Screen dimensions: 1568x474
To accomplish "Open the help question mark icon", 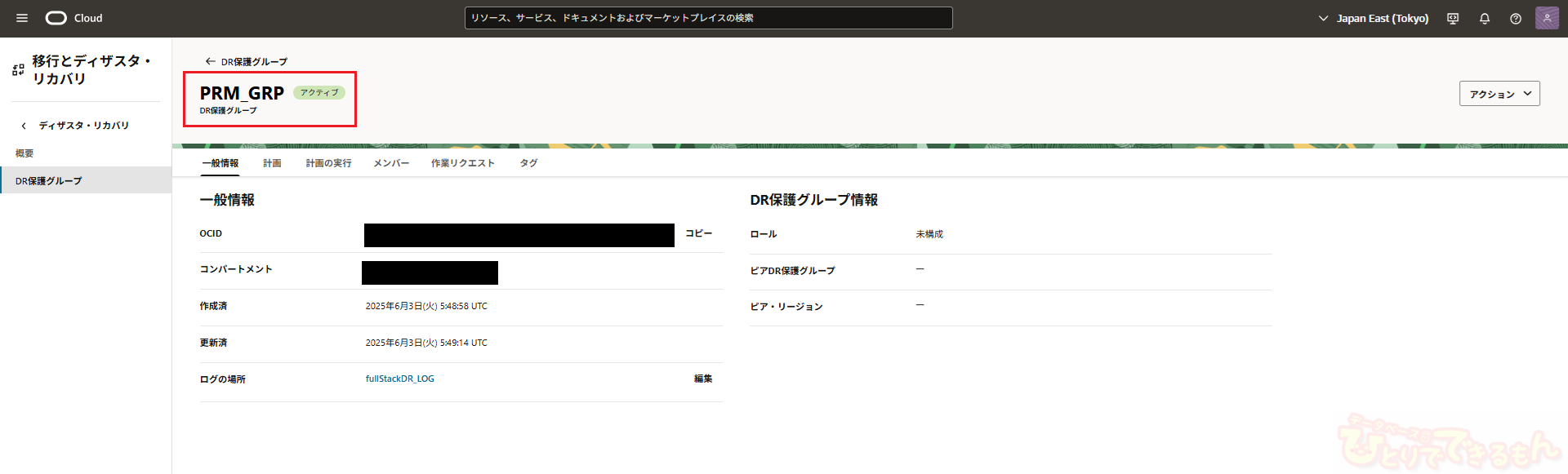I will coord(1516,18).
